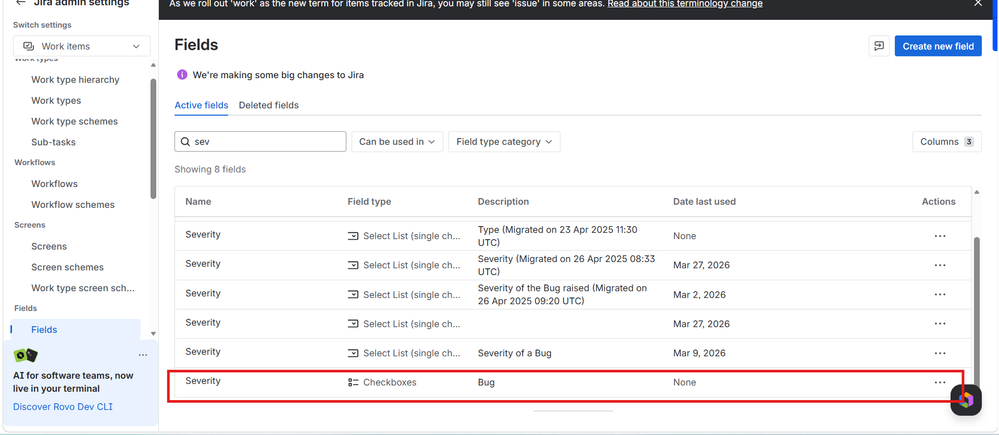
Task: Click the Name column header
Action: [198, 201]
